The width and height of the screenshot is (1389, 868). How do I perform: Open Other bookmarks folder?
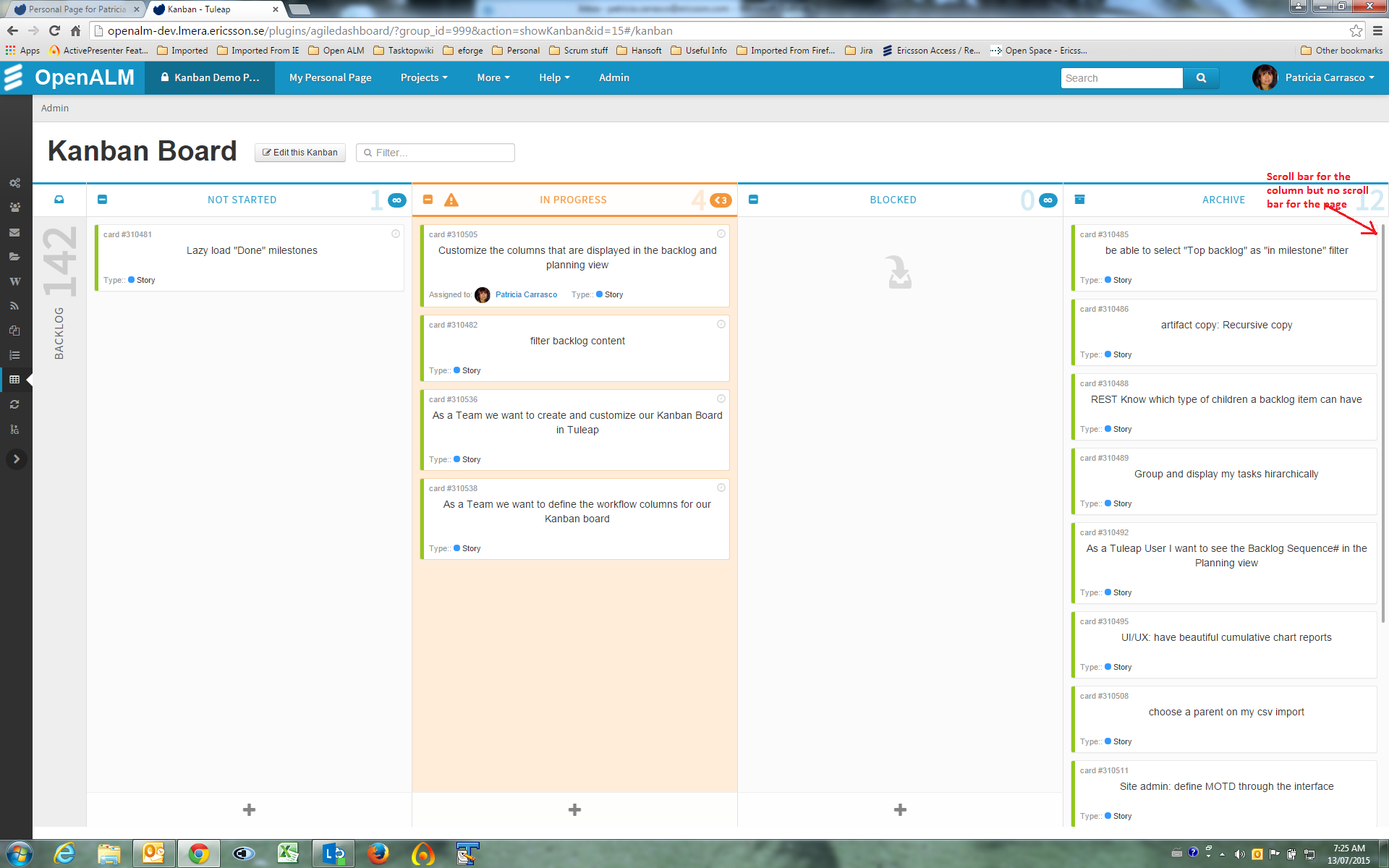1342,51
